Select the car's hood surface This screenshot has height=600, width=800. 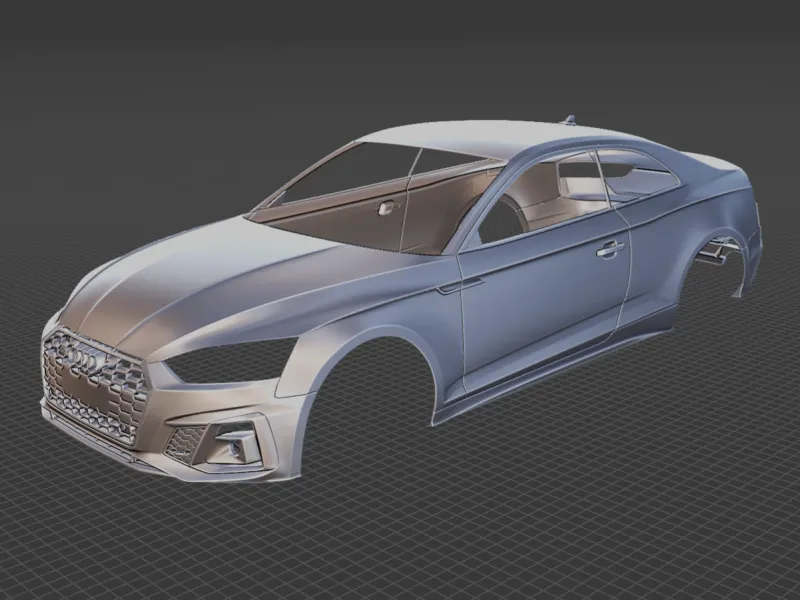pos(204,286)
